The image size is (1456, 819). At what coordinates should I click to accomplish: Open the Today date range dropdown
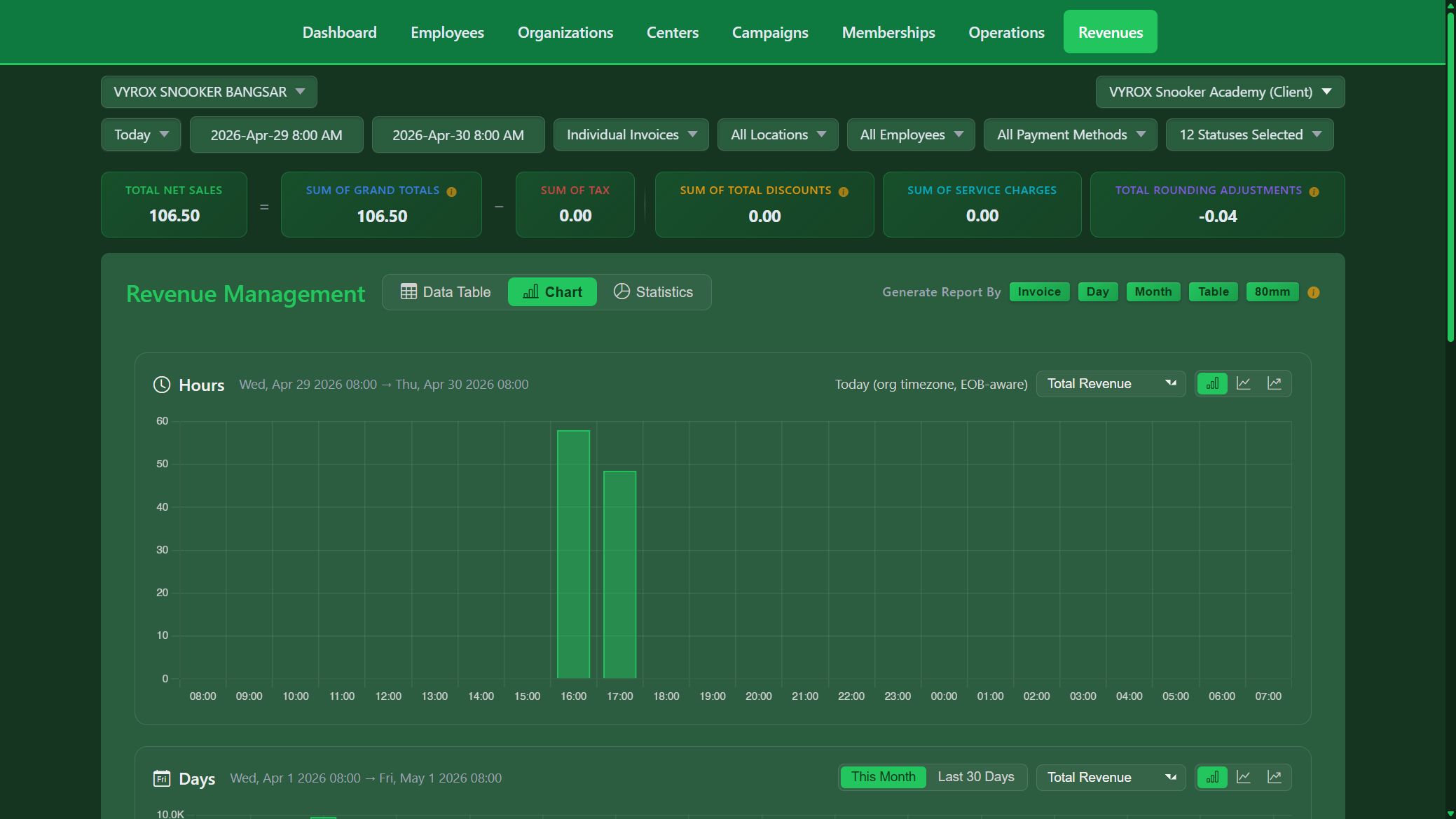click(x=141, y=135)
